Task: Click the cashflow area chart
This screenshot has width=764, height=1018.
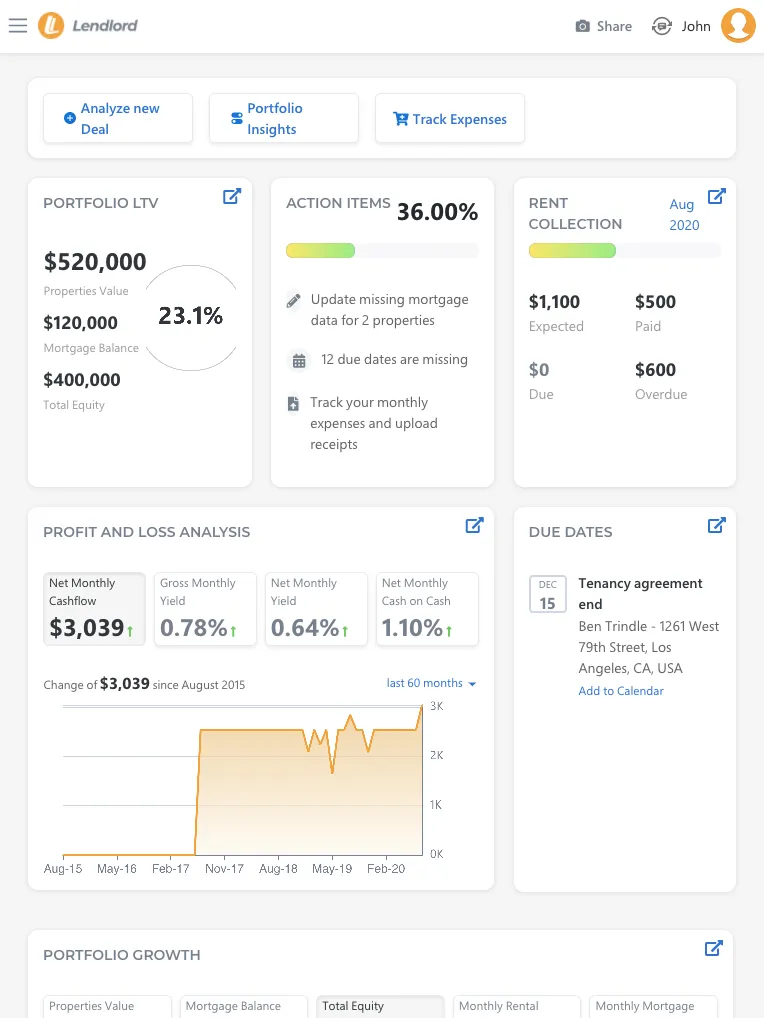Action: pyautogui.click(x=243, y=781)
